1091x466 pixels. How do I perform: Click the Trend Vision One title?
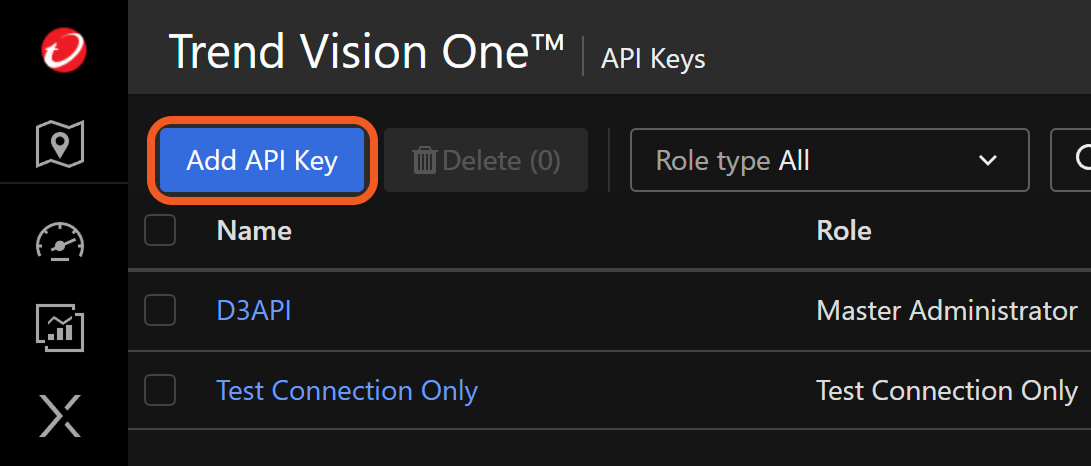pyautogui.click(x=366, y=51)
